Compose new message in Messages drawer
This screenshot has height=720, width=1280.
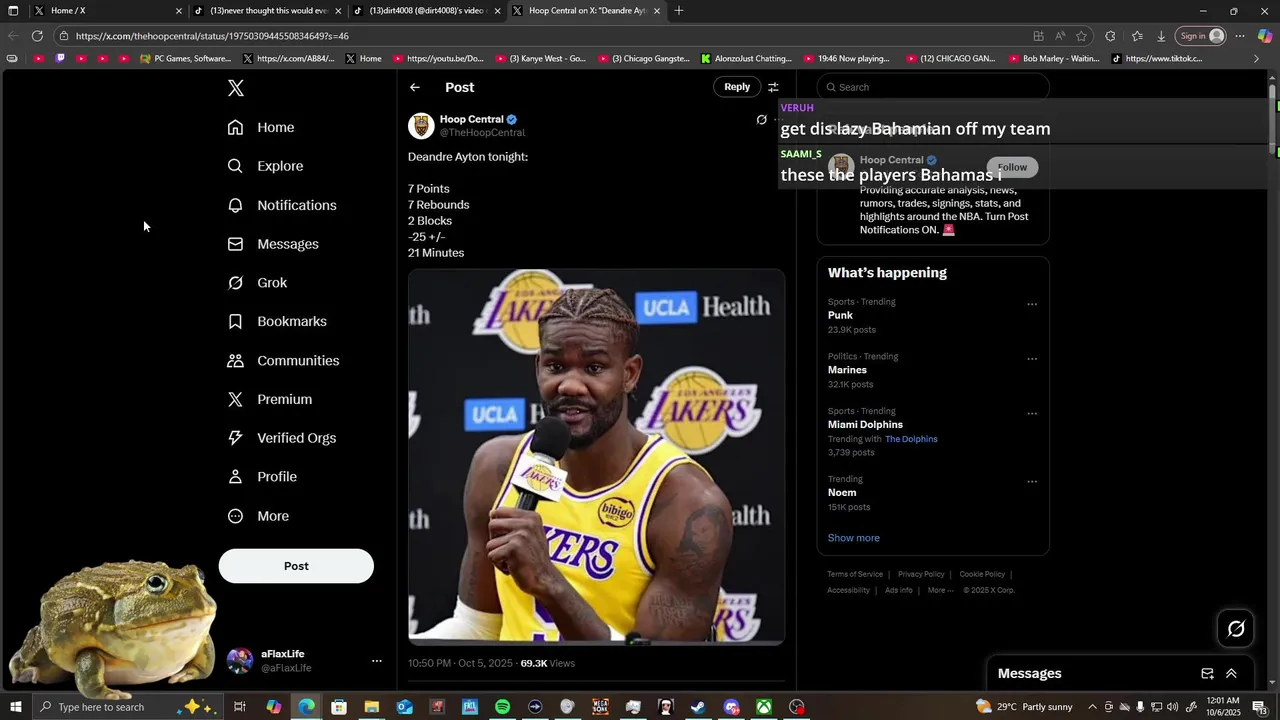pos(1207,674)
